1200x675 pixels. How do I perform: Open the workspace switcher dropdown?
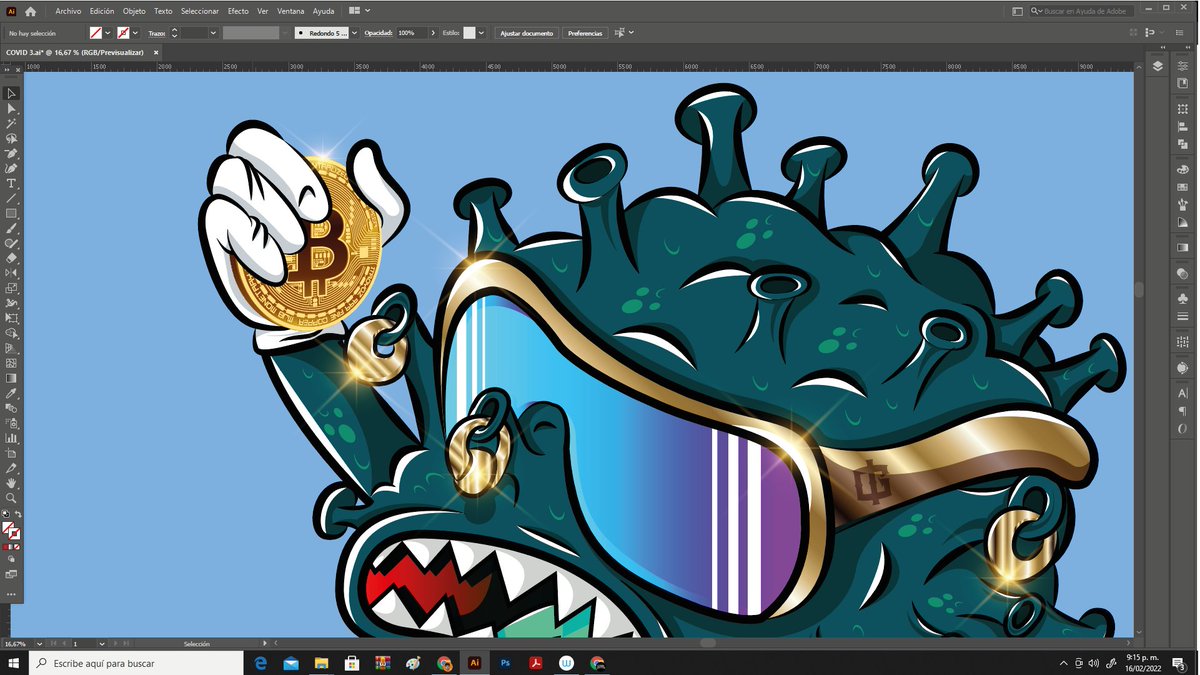point(1016,11)
